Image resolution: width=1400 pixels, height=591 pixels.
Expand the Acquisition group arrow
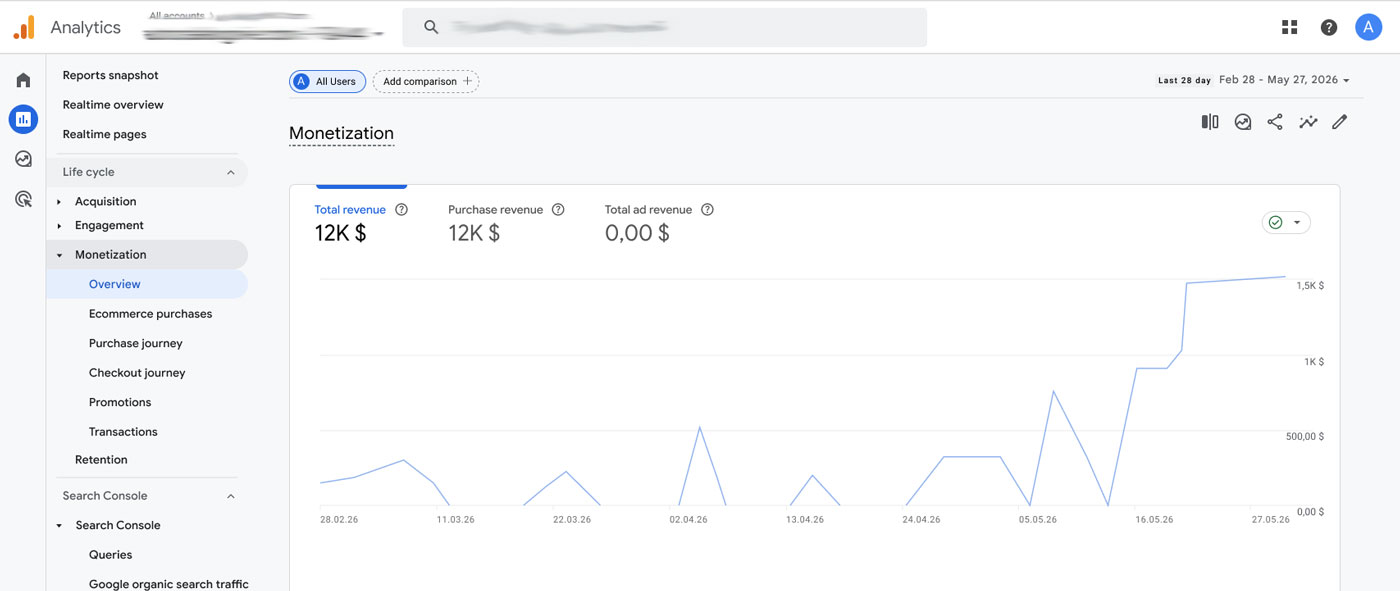(59, 202)
